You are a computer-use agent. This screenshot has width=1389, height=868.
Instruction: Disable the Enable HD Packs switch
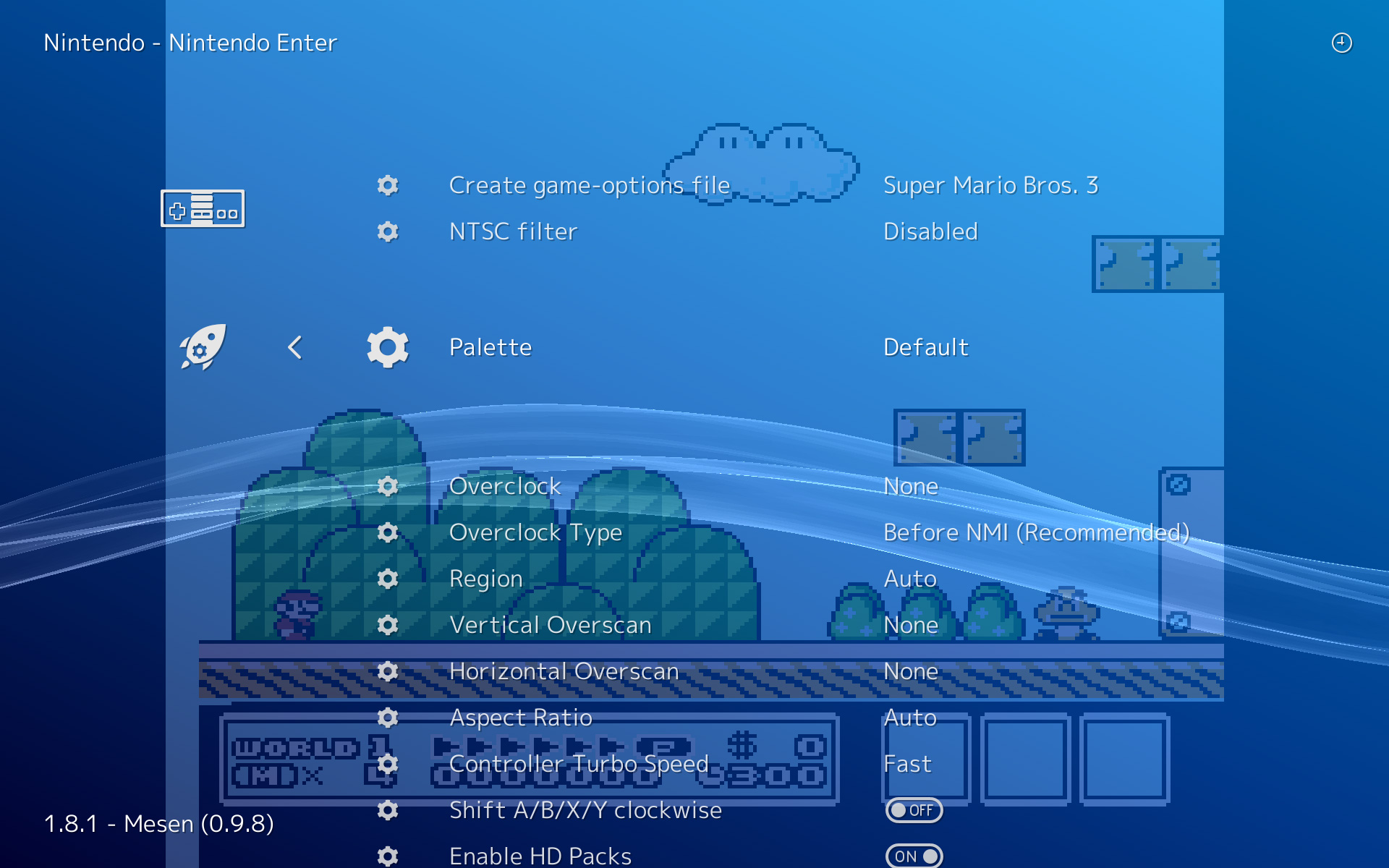click(x=914, y=856)
